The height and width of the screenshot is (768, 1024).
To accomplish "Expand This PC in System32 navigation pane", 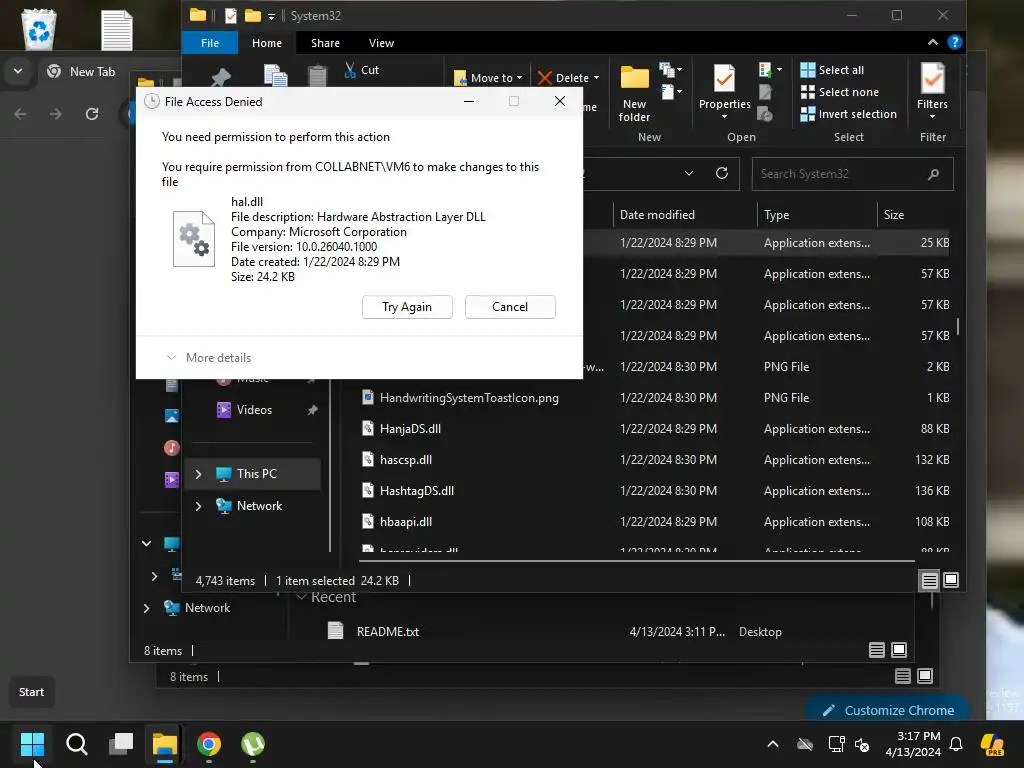I will tap(199, 474).
